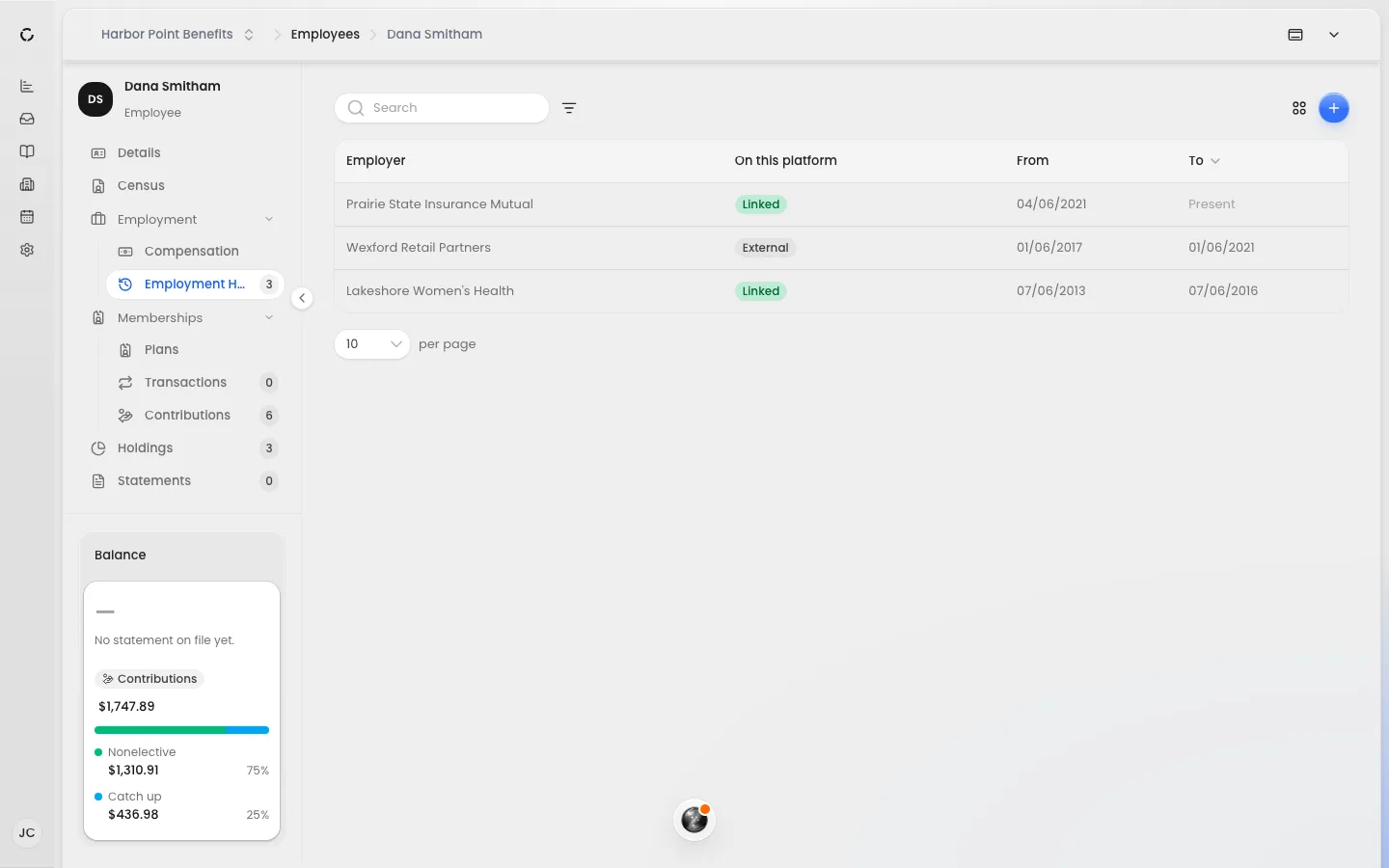Open the floating assistant globe icon
This screenshot has width=1389, height=868.
[x=694, y=820]
